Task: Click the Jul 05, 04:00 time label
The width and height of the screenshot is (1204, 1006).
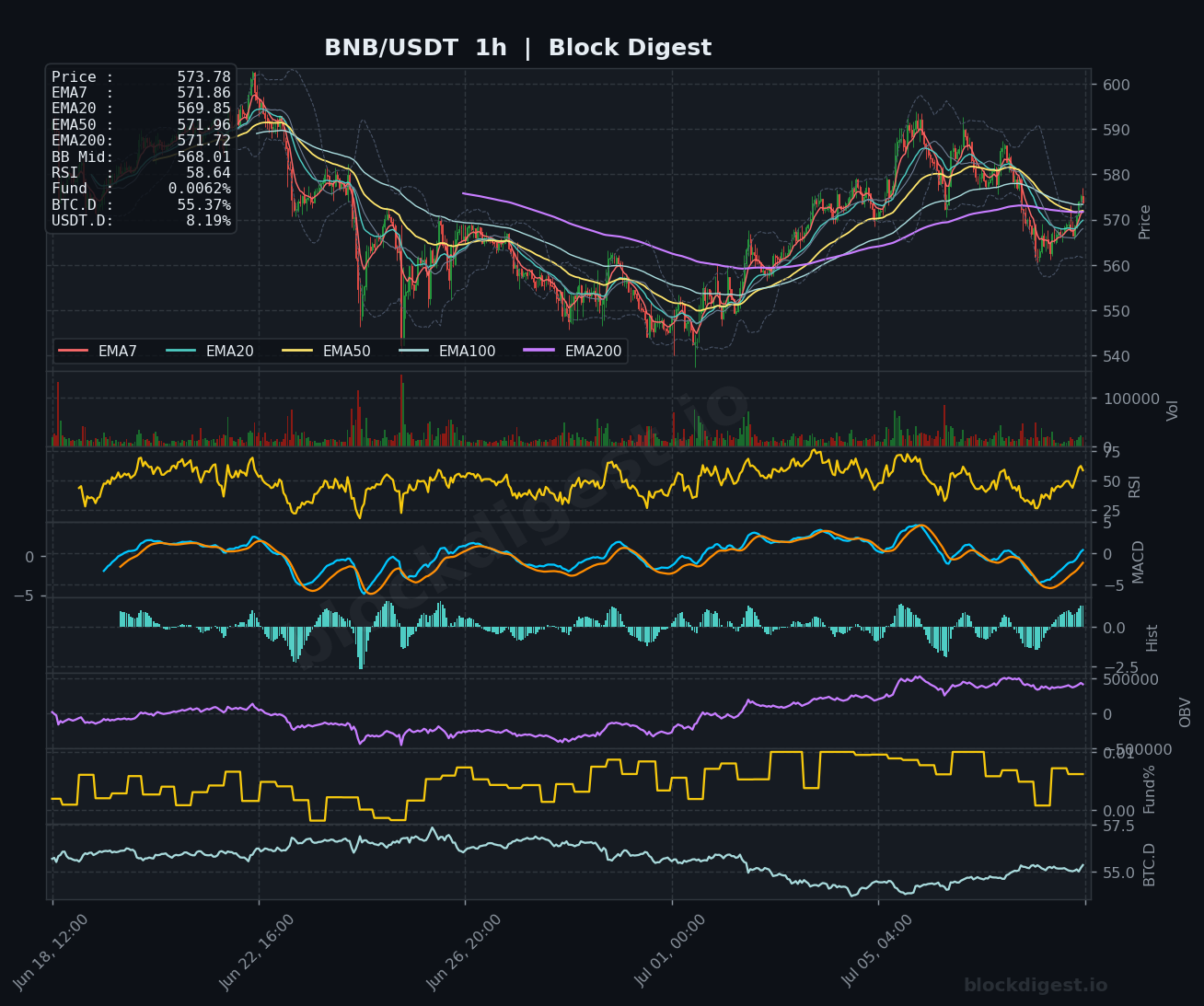Action: tap(878, 952)
